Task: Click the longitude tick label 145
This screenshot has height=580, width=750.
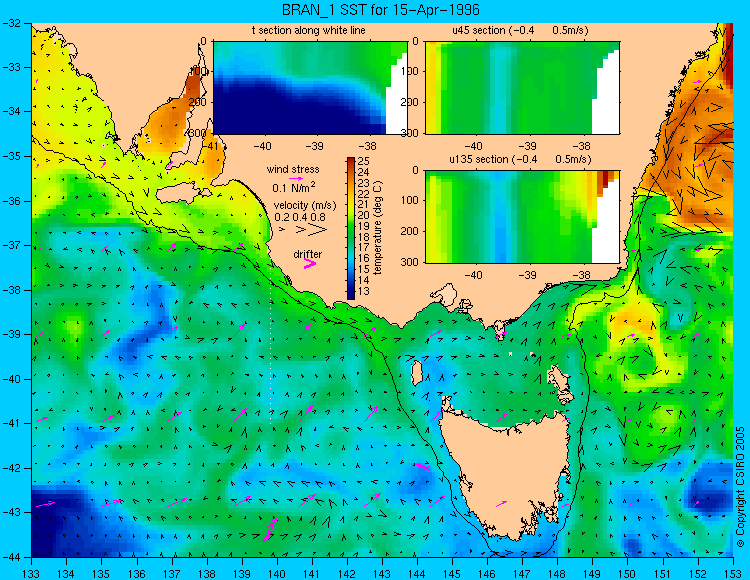Action: (452, 574)
